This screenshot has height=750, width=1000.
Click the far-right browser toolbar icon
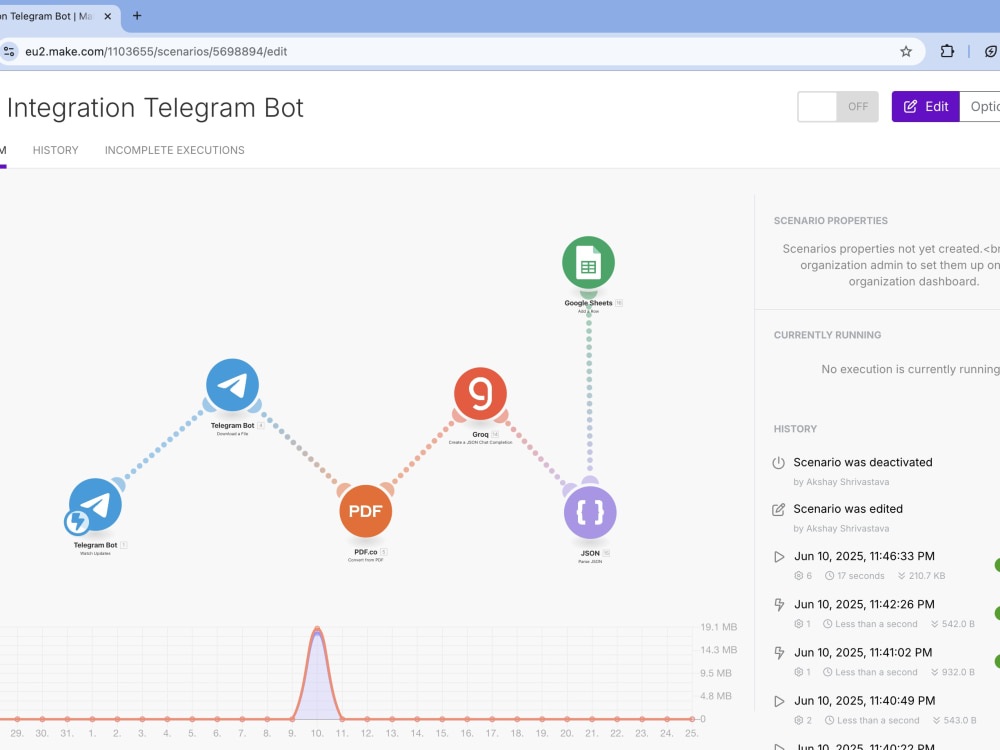pos(991,52)
